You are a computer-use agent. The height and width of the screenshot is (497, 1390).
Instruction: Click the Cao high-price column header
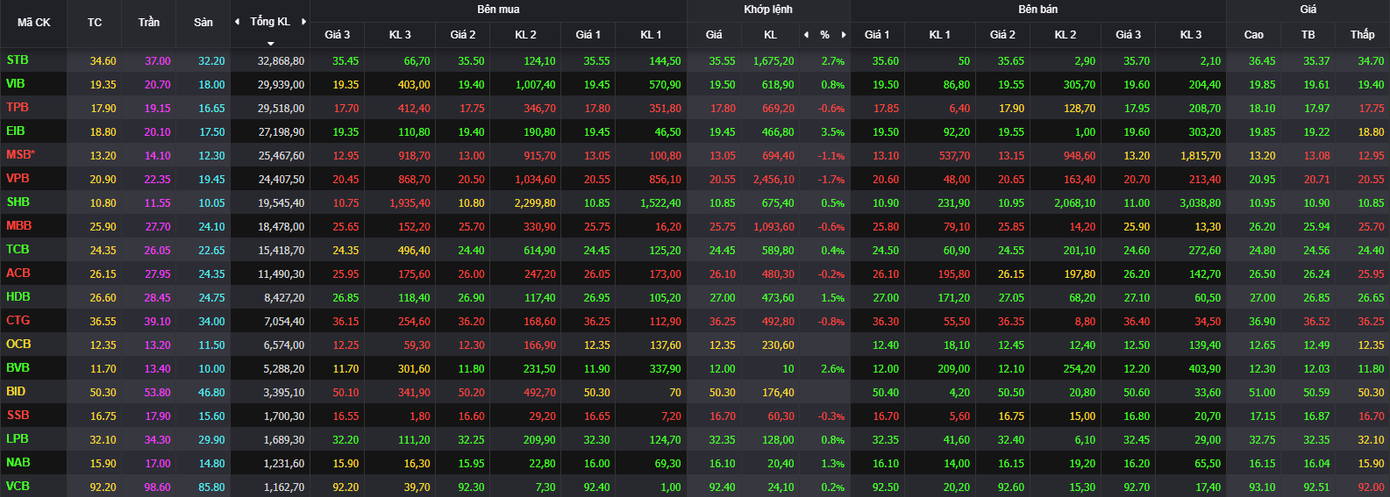1253,35
